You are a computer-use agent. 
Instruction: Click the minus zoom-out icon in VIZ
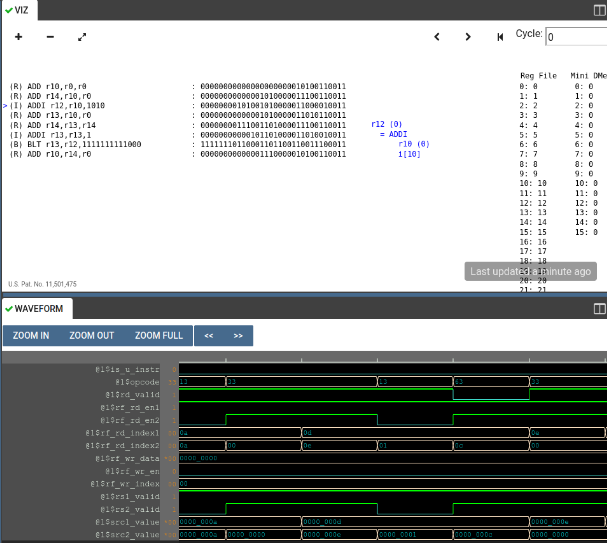click(x=50, y=37)
